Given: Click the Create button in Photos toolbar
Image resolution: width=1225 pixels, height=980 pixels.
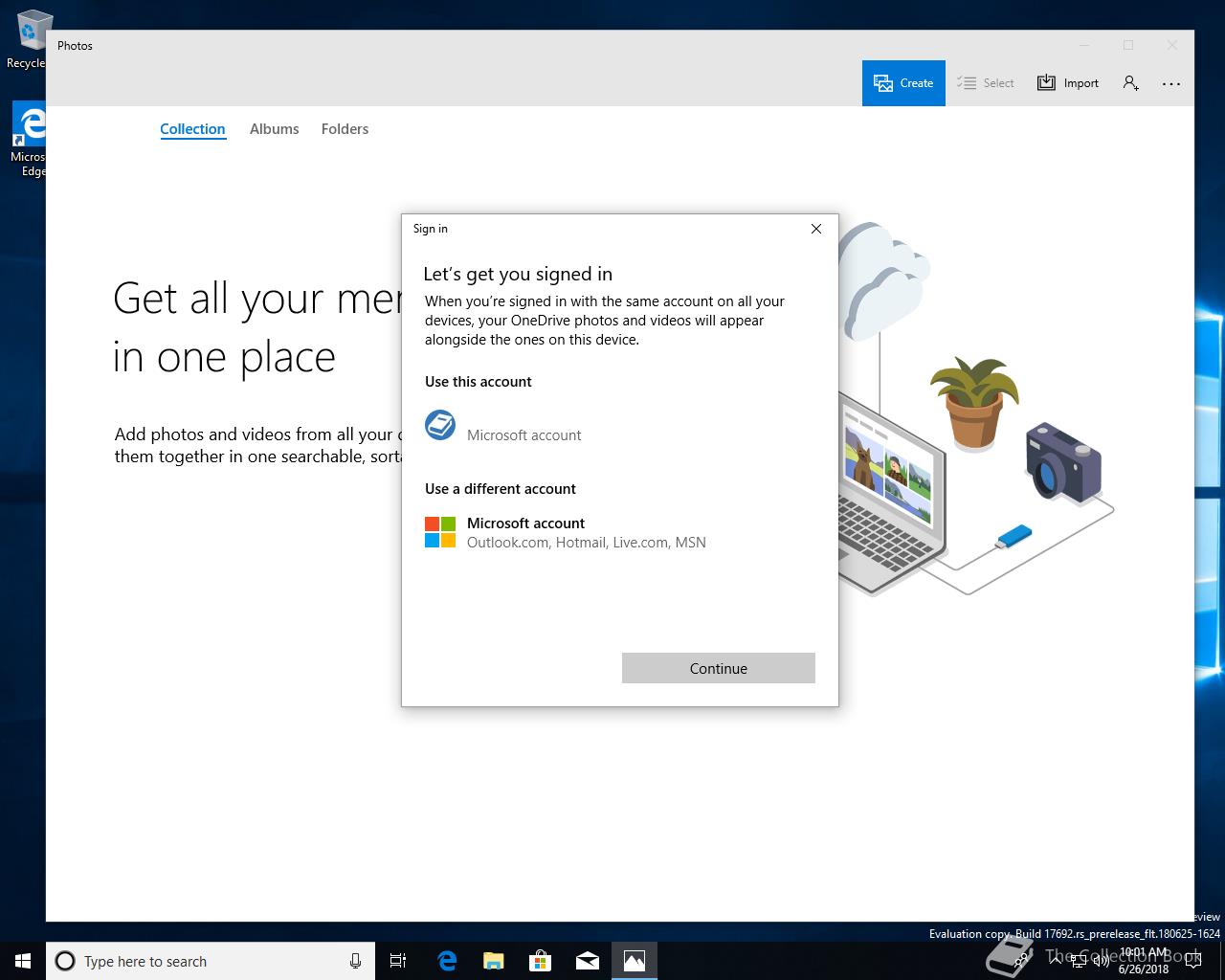Looking at the screenshot, I should click(903, 83).
